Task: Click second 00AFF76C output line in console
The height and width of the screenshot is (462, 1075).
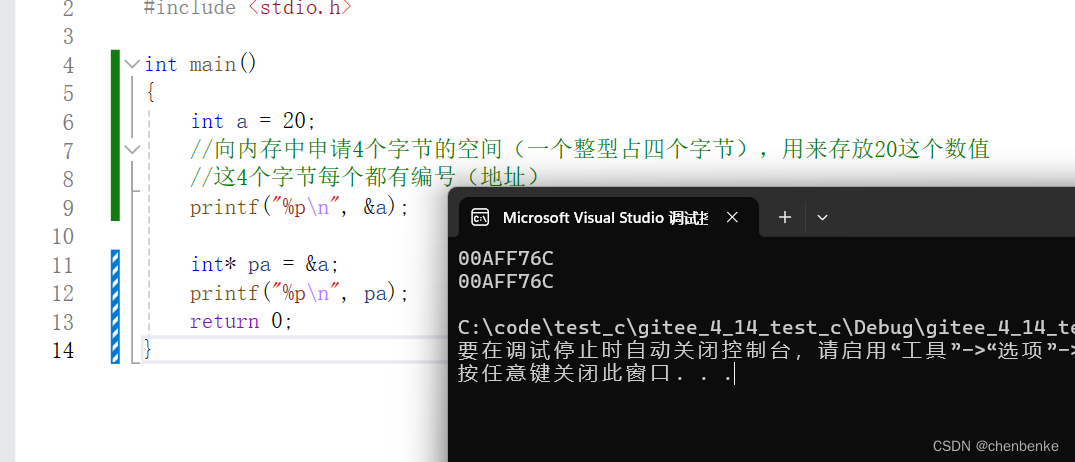Action: tap(506, 282)
